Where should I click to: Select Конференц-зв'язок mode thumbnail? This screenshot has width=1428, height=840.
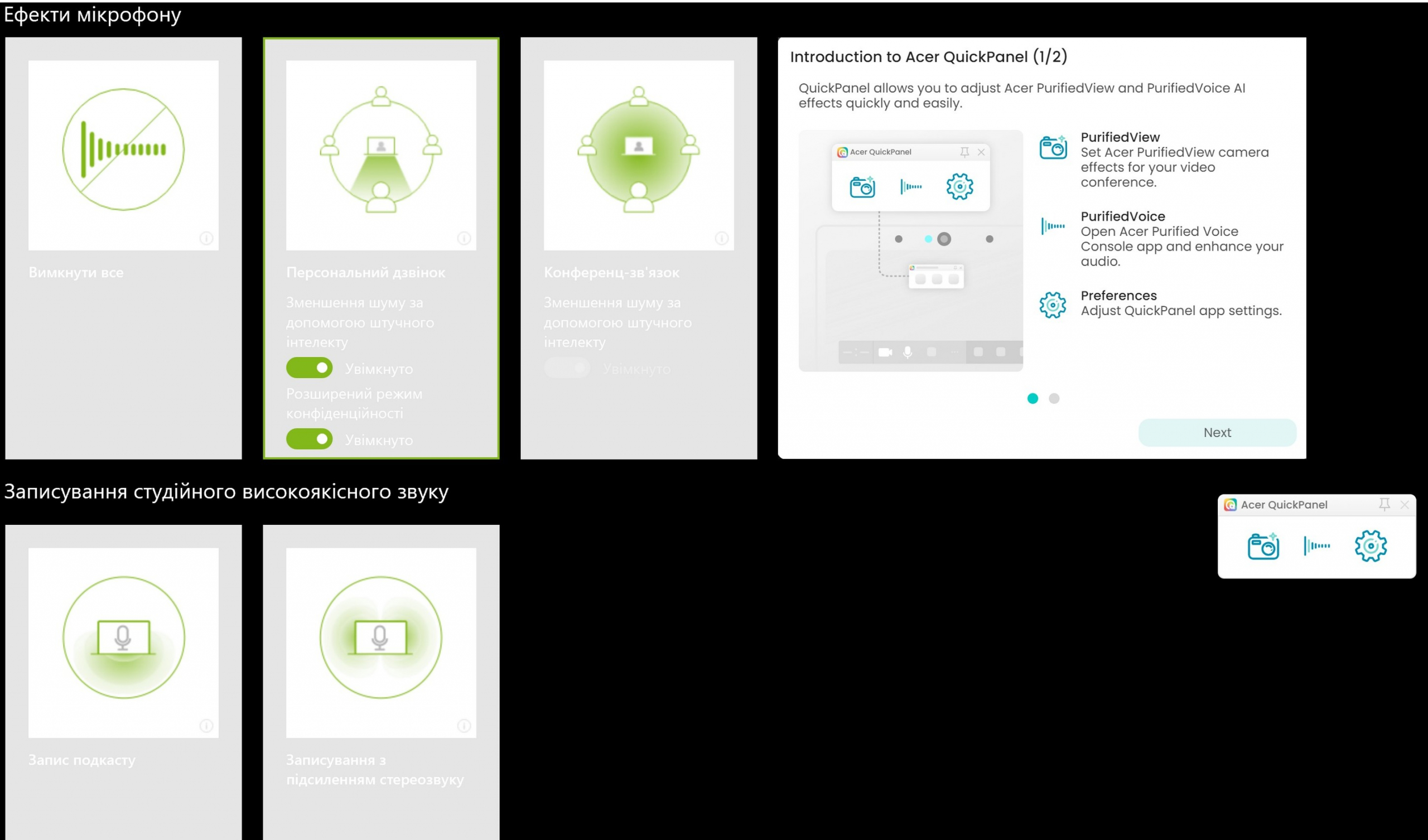pyautogui.click(x=639, y=155)
